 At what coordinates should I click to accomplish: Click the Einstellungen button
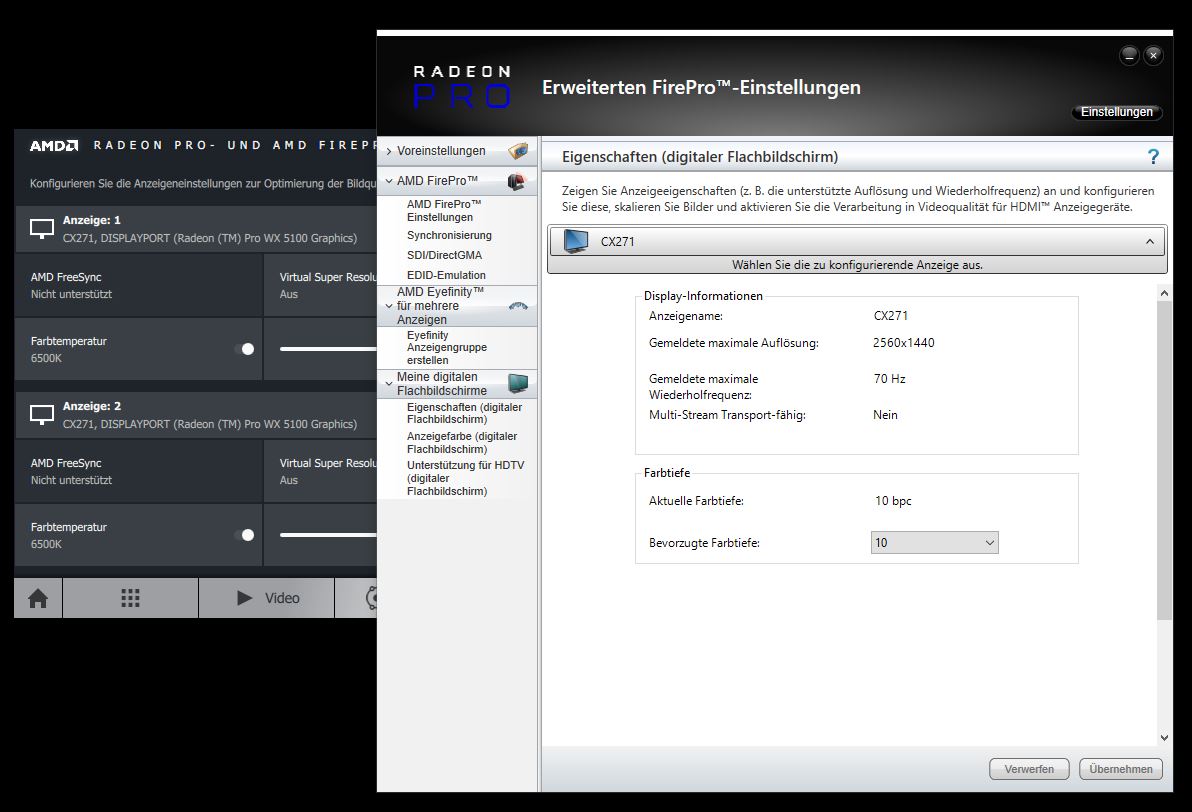pos(1117,112)
